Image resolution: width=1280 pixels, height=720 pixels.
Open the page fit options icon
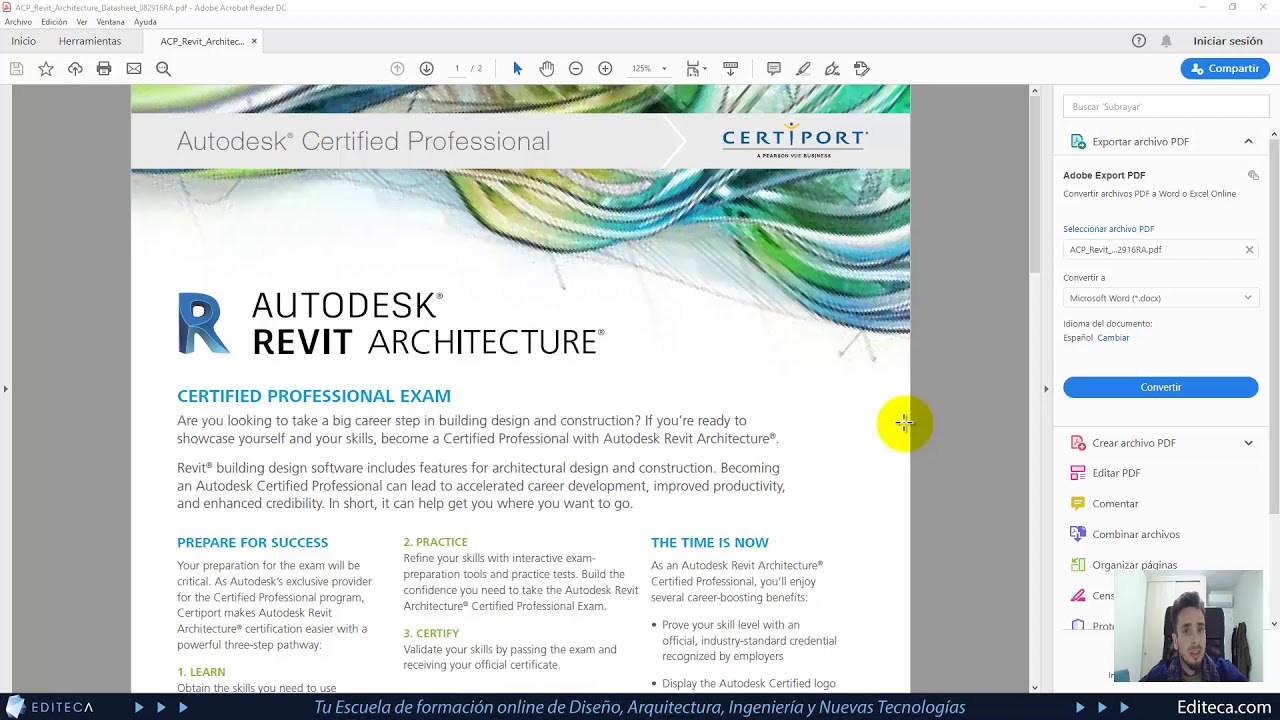pos(696,69)
